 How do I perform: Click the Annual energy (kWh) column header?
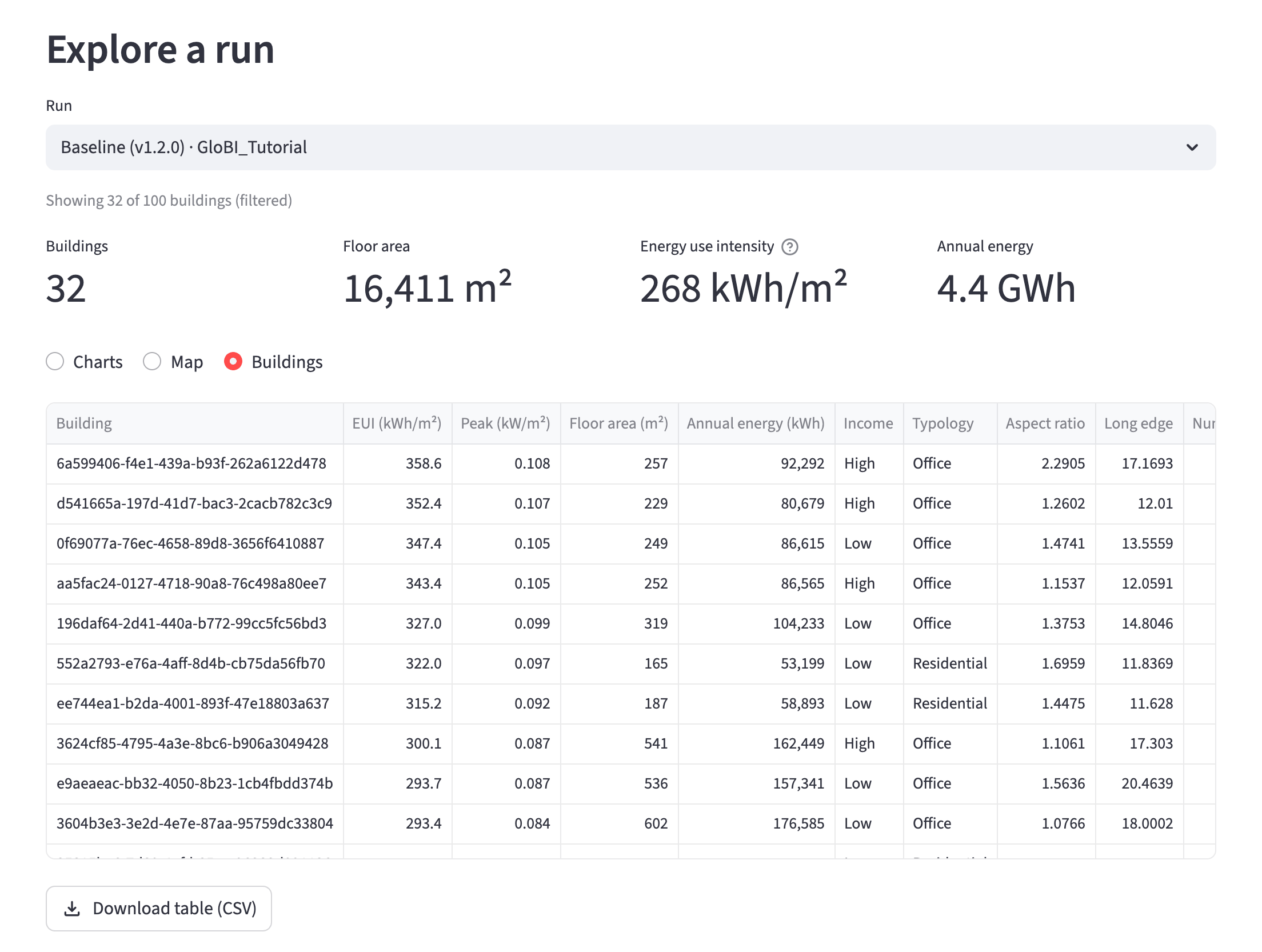tap(756, 423)
